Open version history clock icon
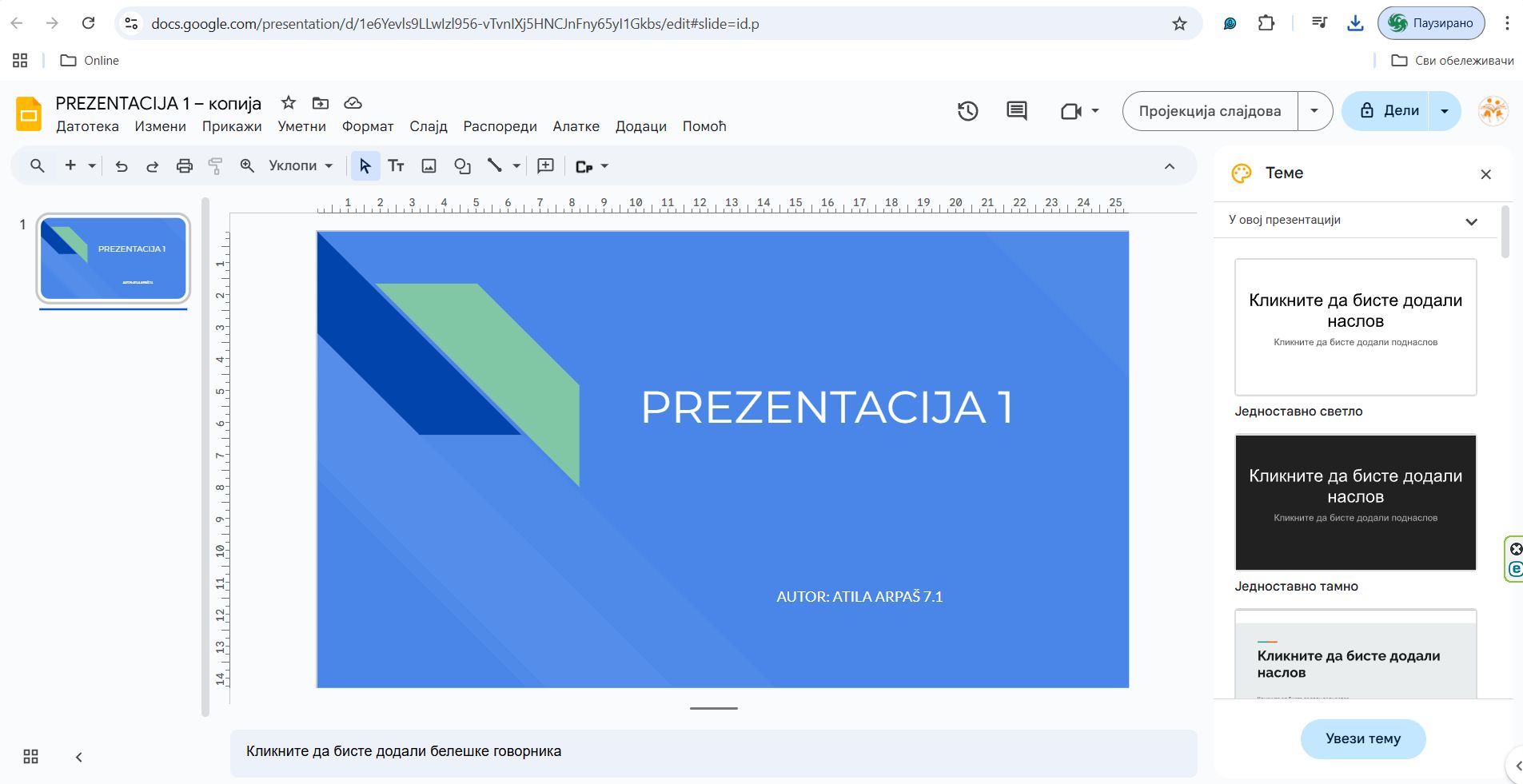Viewport: 1523px width, 784px height. [967, 111]
